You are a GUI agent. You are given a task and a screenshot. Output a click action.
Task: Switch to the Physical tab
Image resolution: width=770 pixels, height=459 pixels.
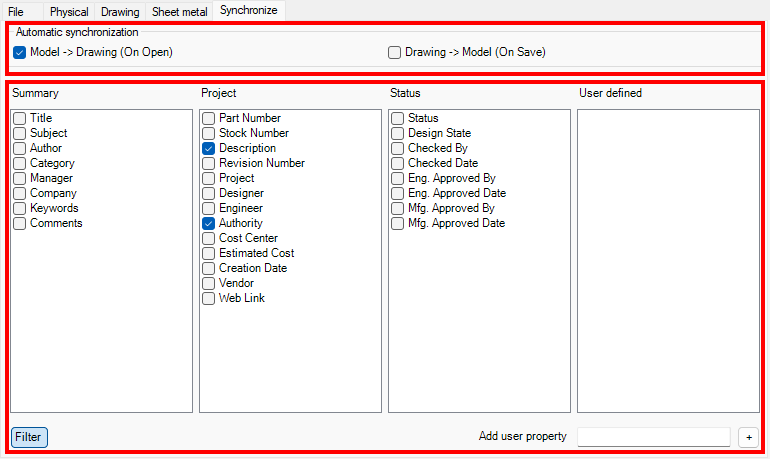pyautogui.click(x=69, y=12)
